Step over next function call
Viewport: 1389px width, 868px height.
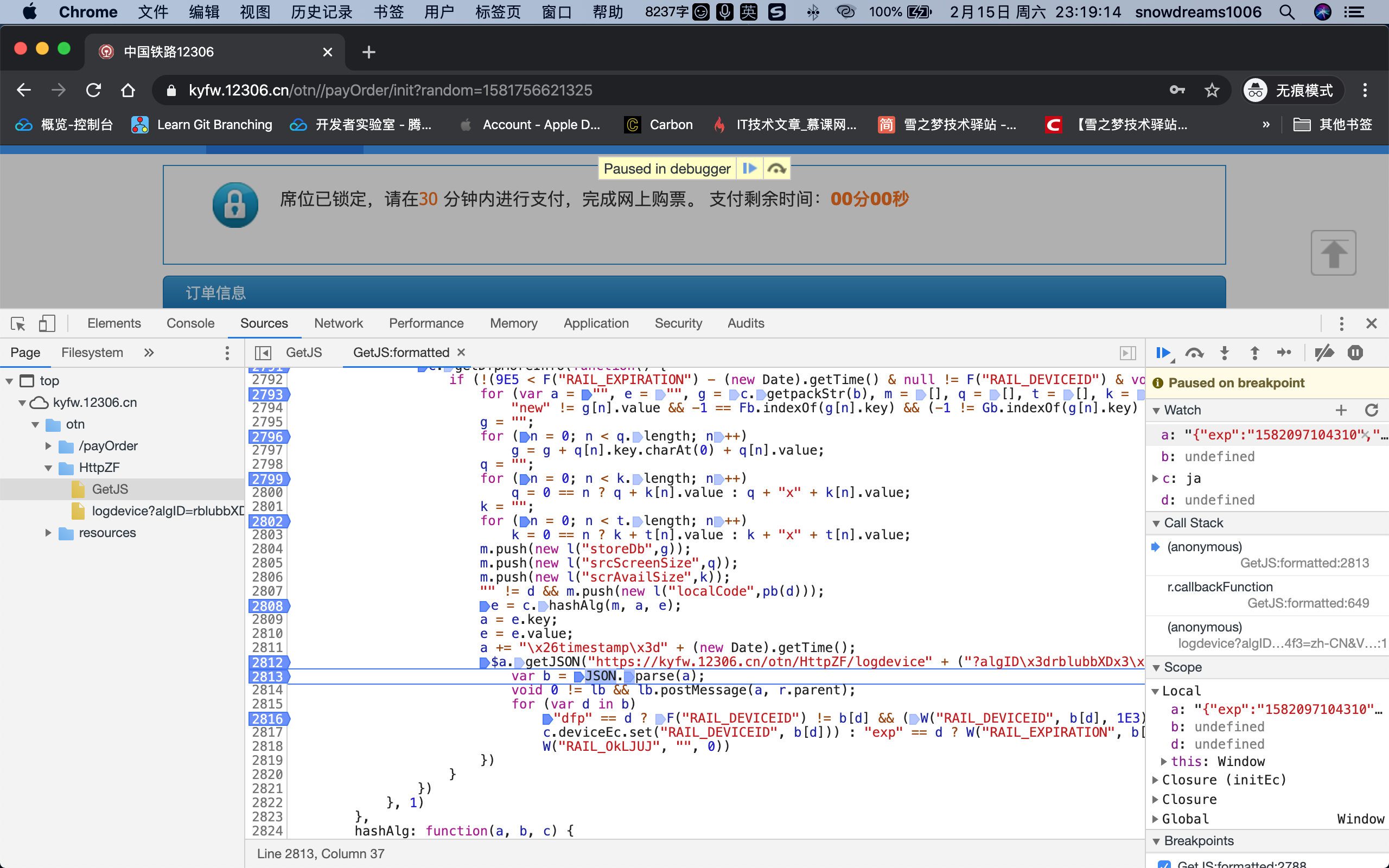coord(1194,353)
